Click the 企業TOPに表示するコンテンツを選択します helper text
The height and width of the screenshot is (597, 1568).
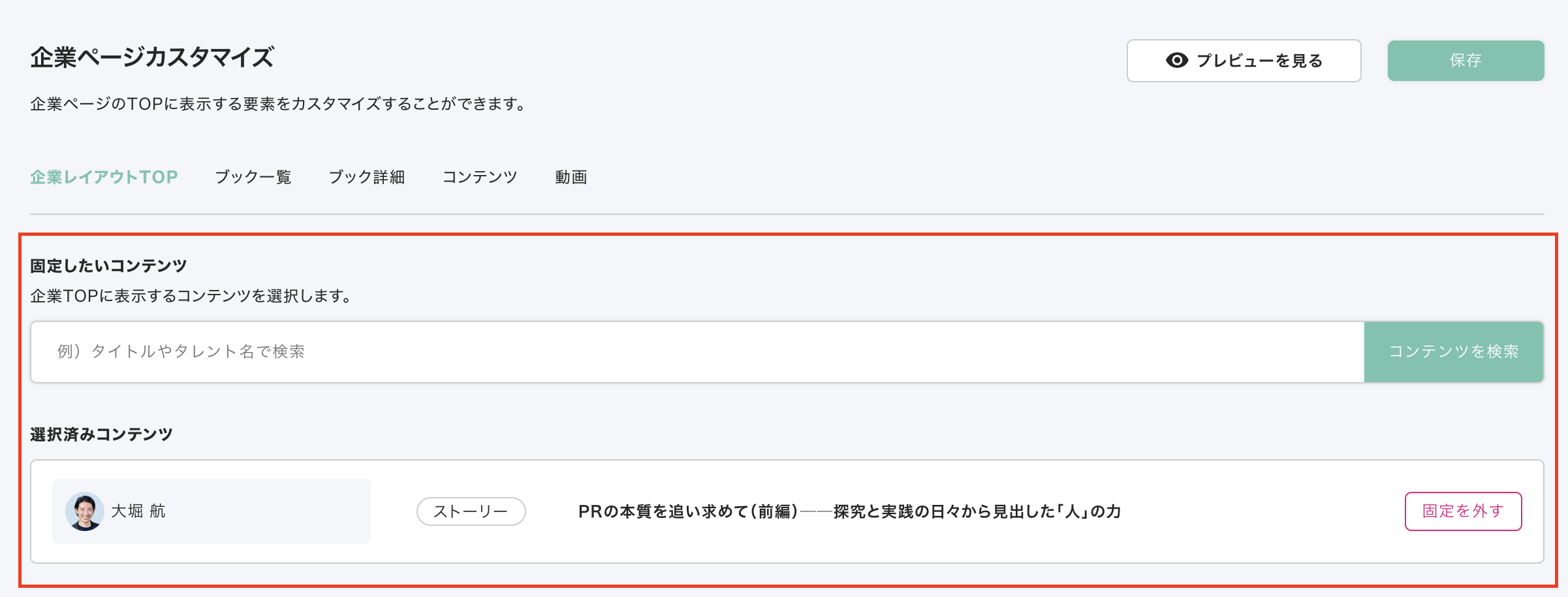(x=192, y=296)
